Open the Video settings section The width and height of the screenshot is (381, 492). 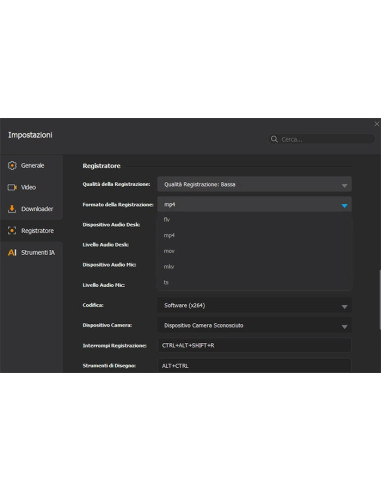pos(31,187)
